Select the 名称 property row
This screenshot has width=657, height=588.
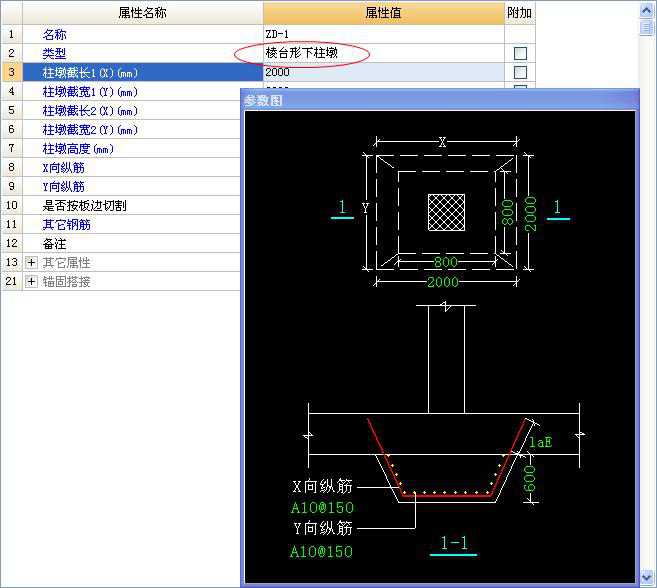pyautogui.click(x=142, y=34)
